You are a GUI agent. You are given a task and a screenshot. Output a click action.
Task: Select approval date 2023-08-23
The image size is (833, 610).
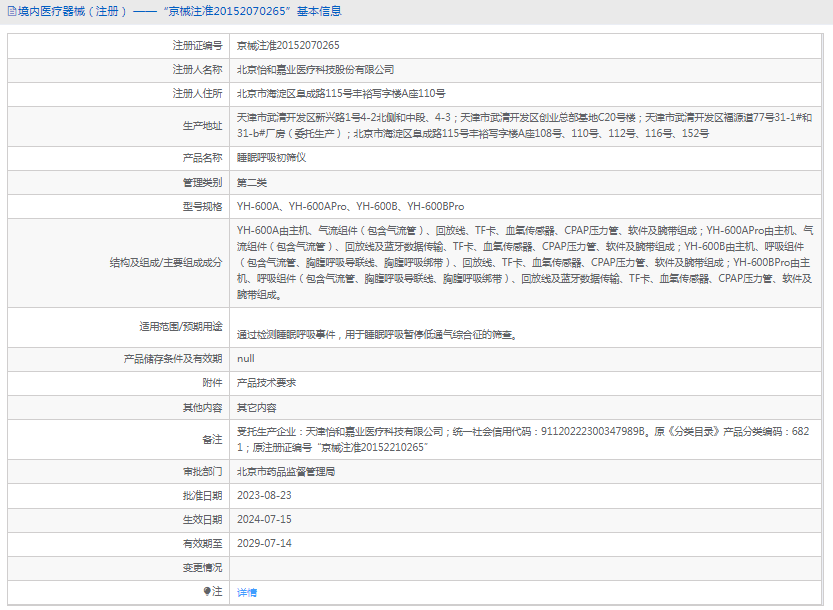click(264, 495)
